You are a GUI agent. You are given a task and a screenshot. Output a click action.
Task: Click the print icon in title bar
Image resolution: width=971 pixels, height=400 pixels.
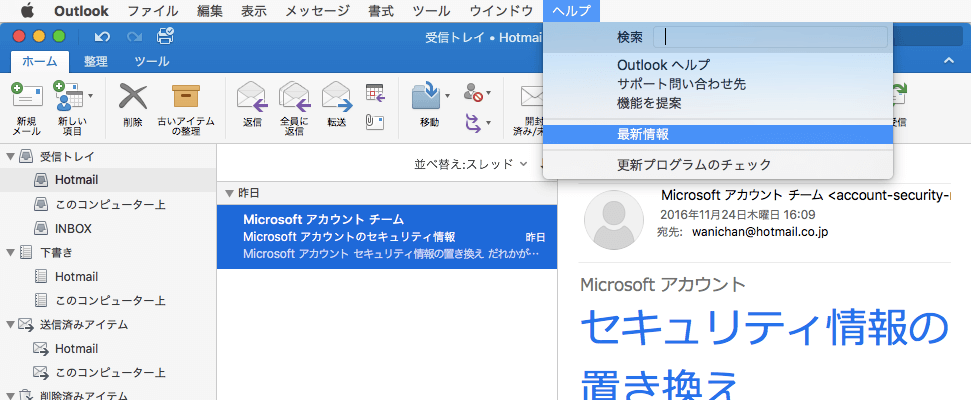pos(165,36)
